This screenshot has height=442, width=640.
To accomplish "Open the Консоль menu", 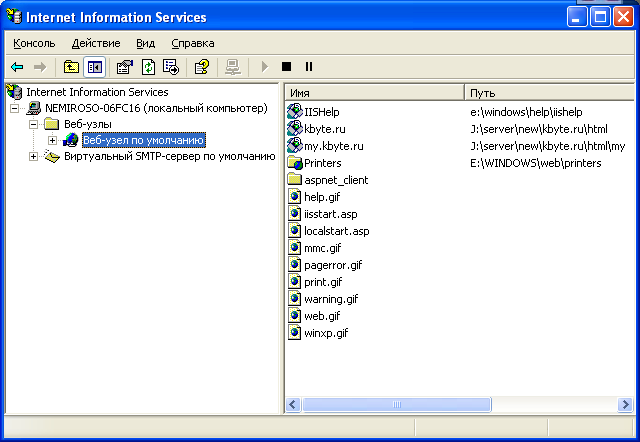I will [34, 43].
